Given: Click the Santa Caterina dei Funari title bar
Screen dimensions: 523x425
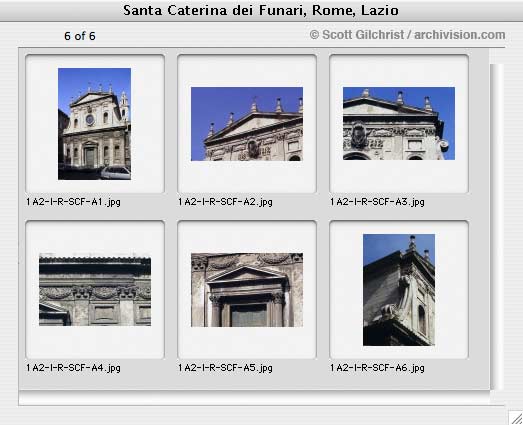Looking at the screenshot, I should coord(261,10).
